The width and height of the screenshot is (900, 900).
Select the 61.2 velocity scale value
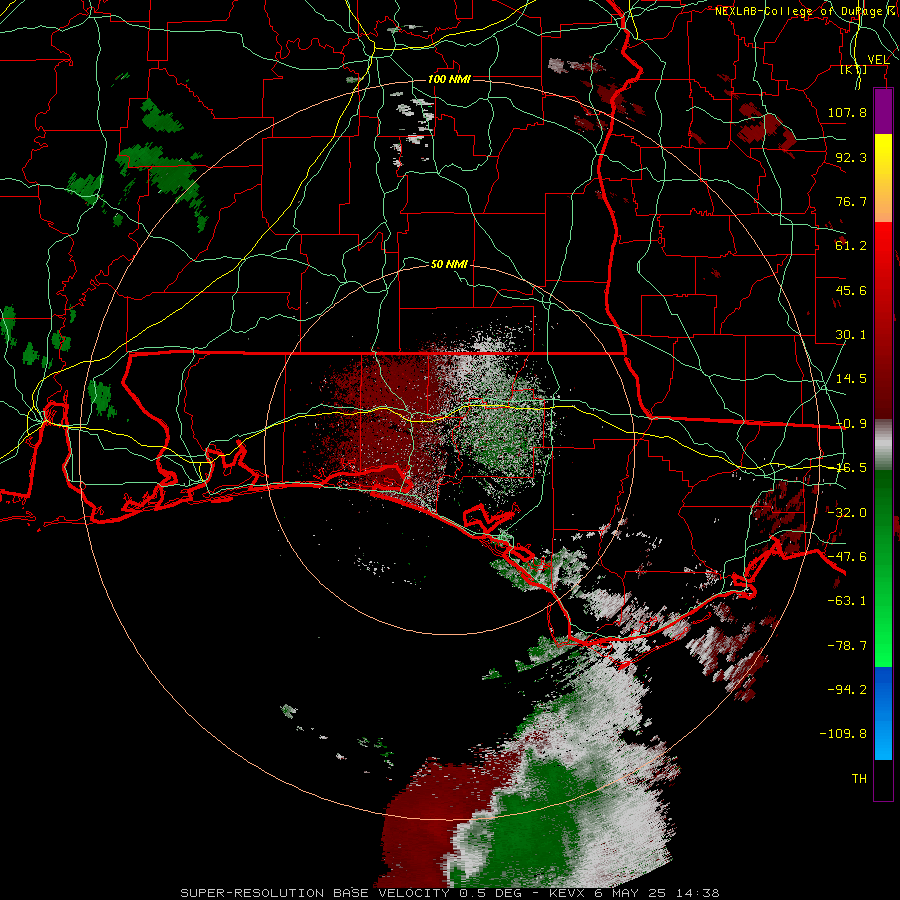pyautogui.click(x=851, y=246)
